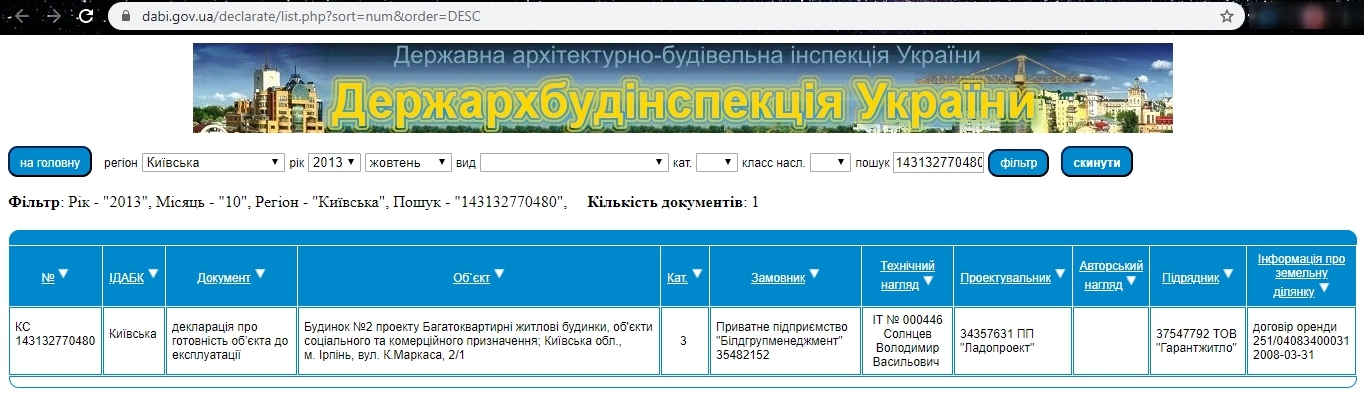The height and width of the screenshot is (401, 1364).
Task: Click the пошук search input field
Action: click(938, 162)
